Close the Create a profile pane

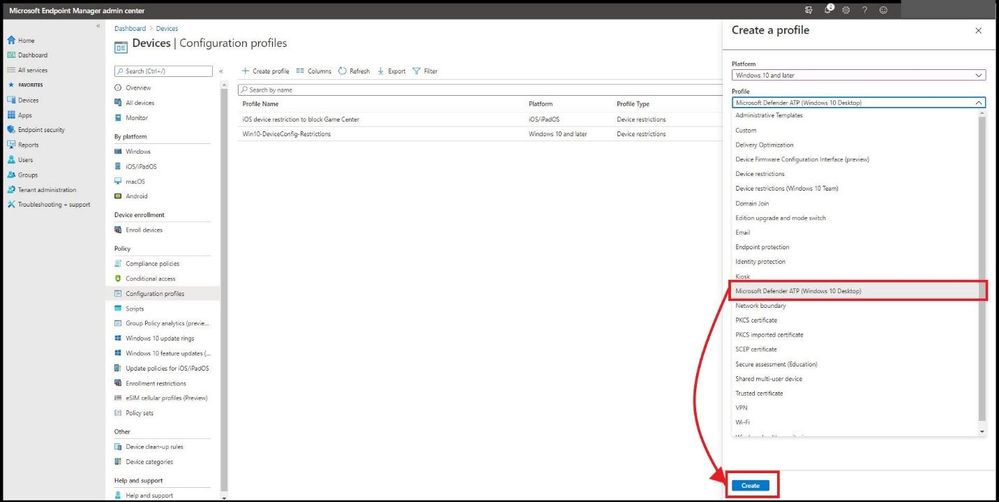pos(979,31)
